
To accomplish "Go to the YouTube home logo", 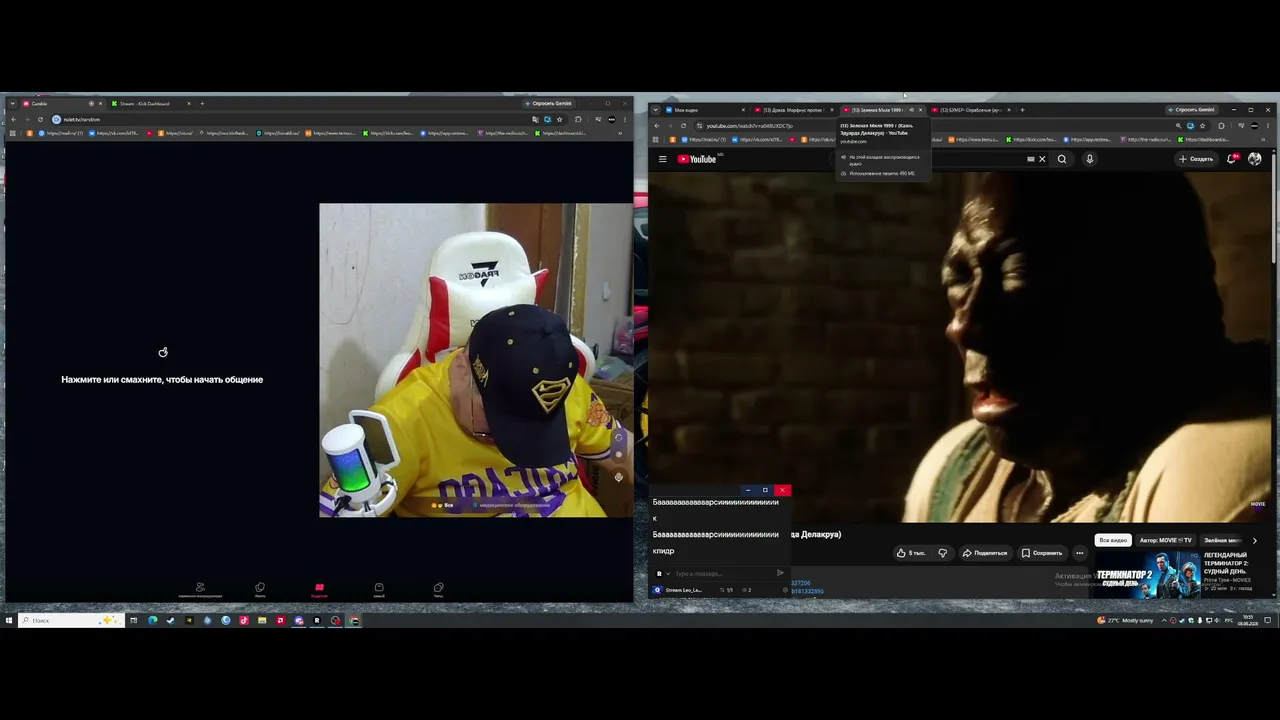I will tap(697, 159).
